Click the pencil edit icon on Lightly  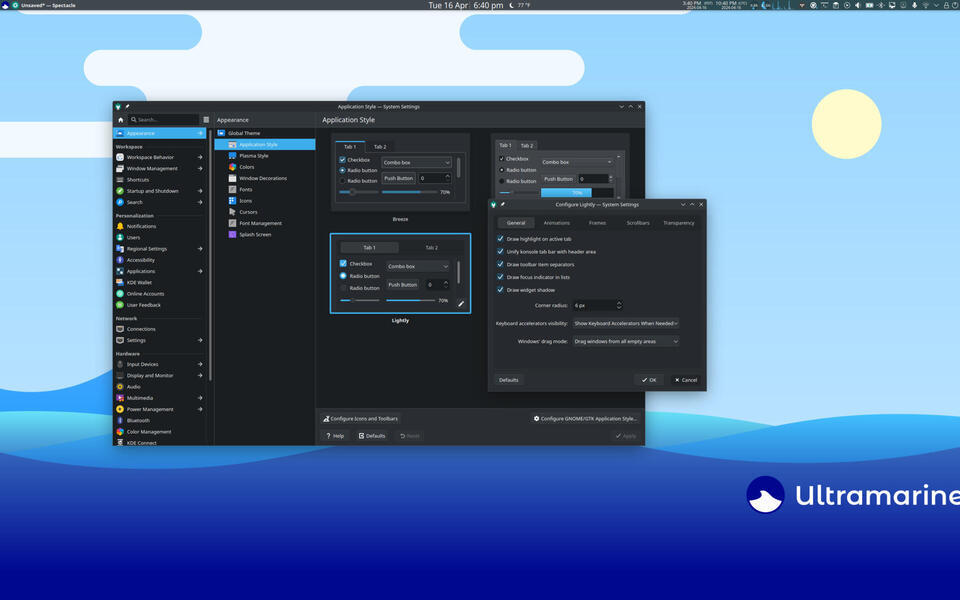(x=461, y=304)
